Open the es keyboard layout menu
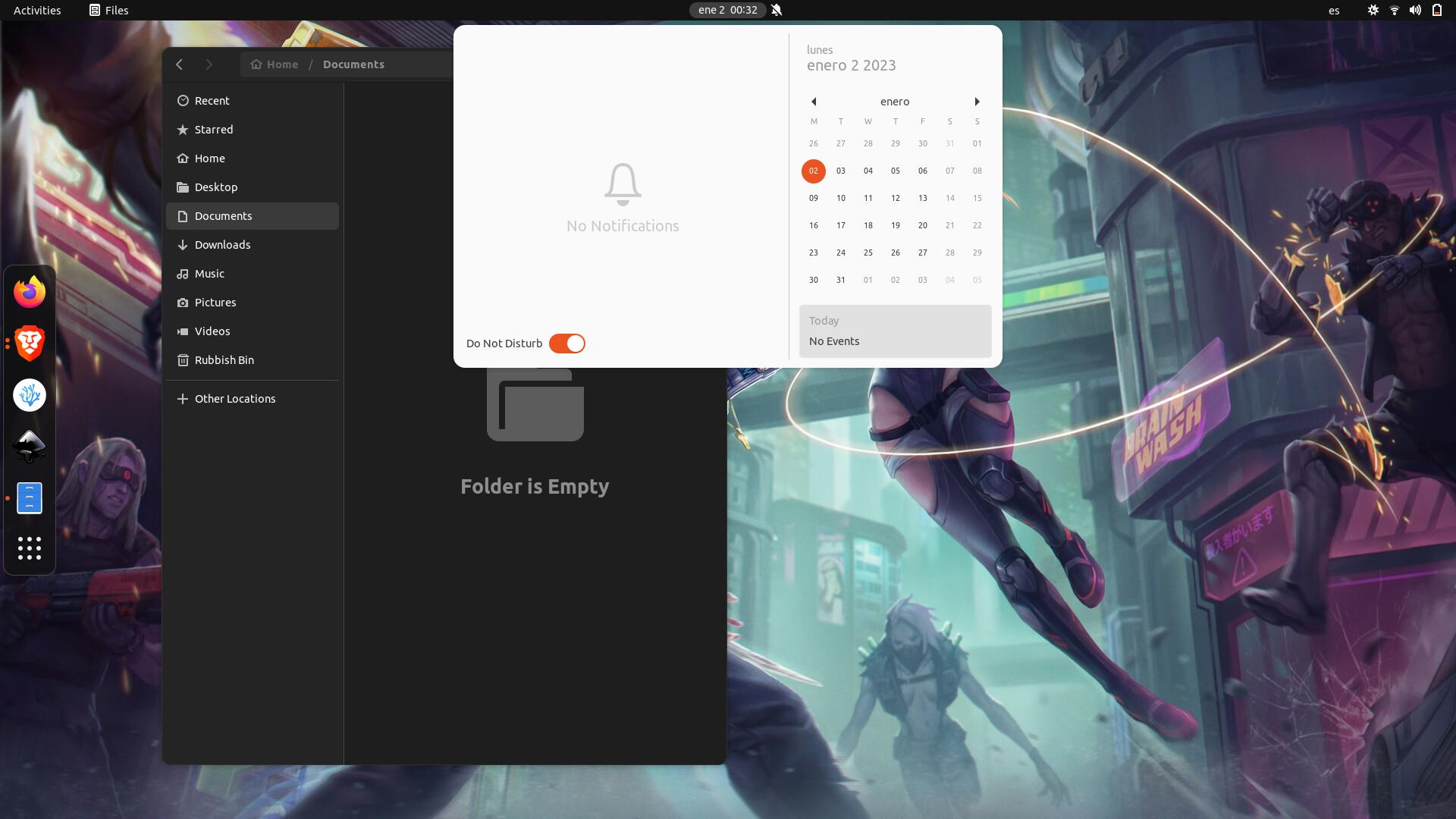This screenshot has height=819, width=1456. click(x=1333, y=10)
